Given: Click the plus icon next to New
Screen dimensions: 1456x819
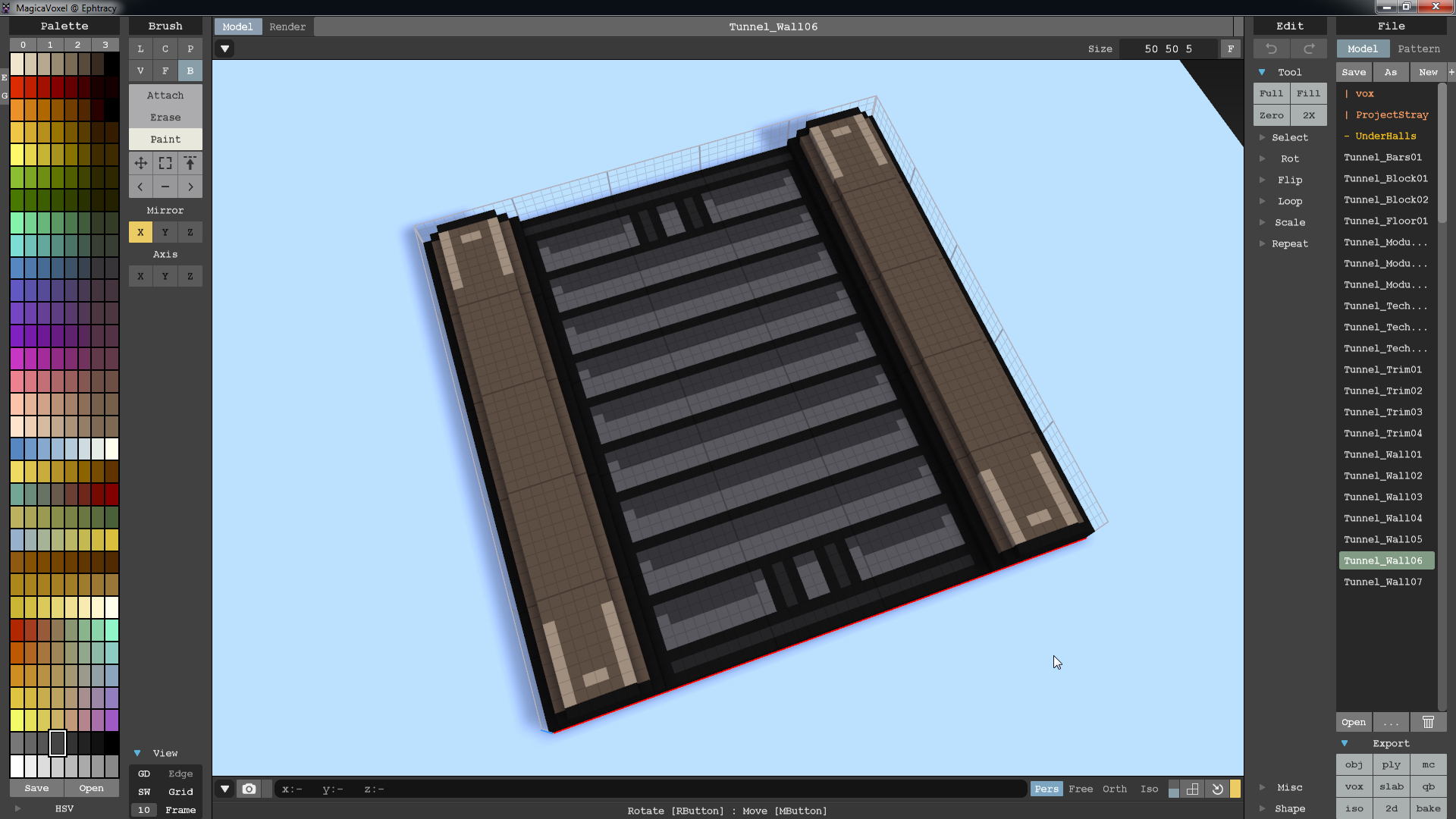Looking at the screenshot, I should [1451, 72].
